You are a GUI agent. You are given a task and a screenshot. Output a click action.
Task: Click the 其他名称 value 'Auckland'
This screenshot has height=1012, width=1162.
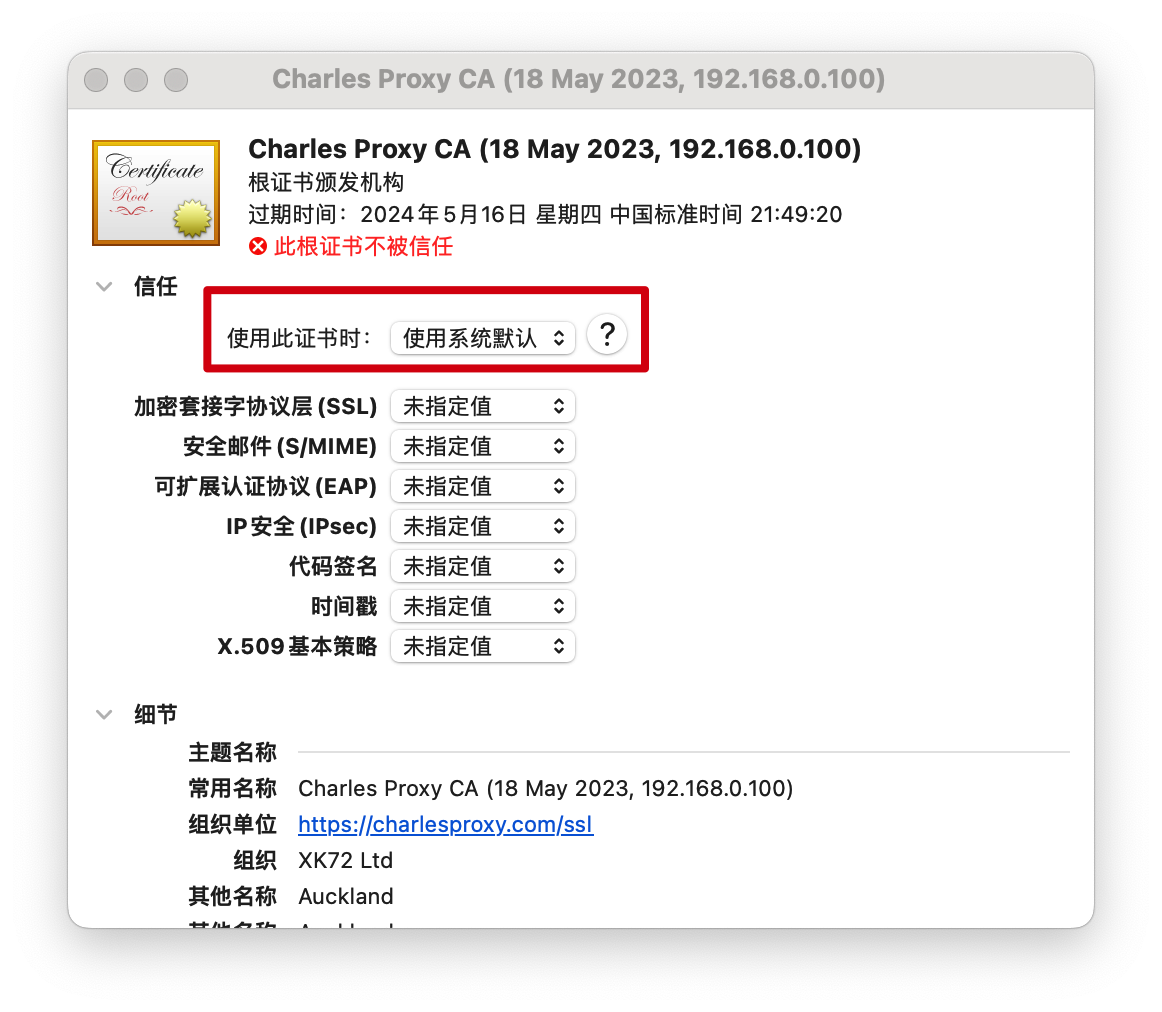click(345, 896)
